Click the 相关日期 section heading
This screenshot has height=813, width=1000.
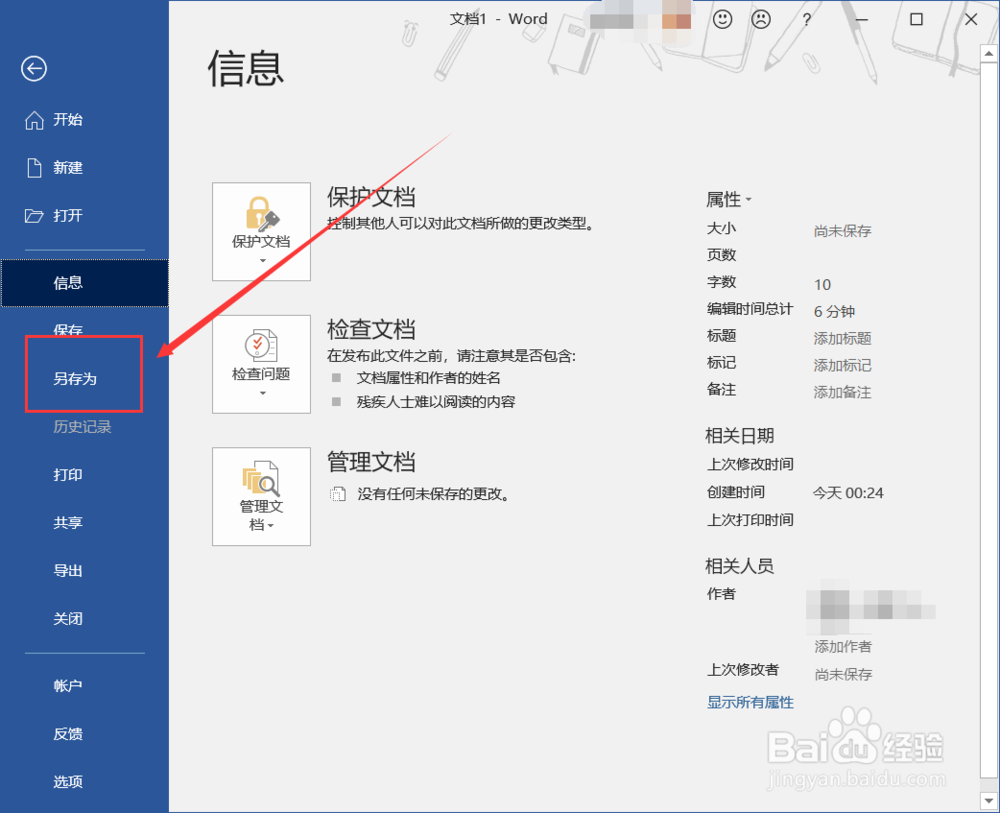(740, 436)
